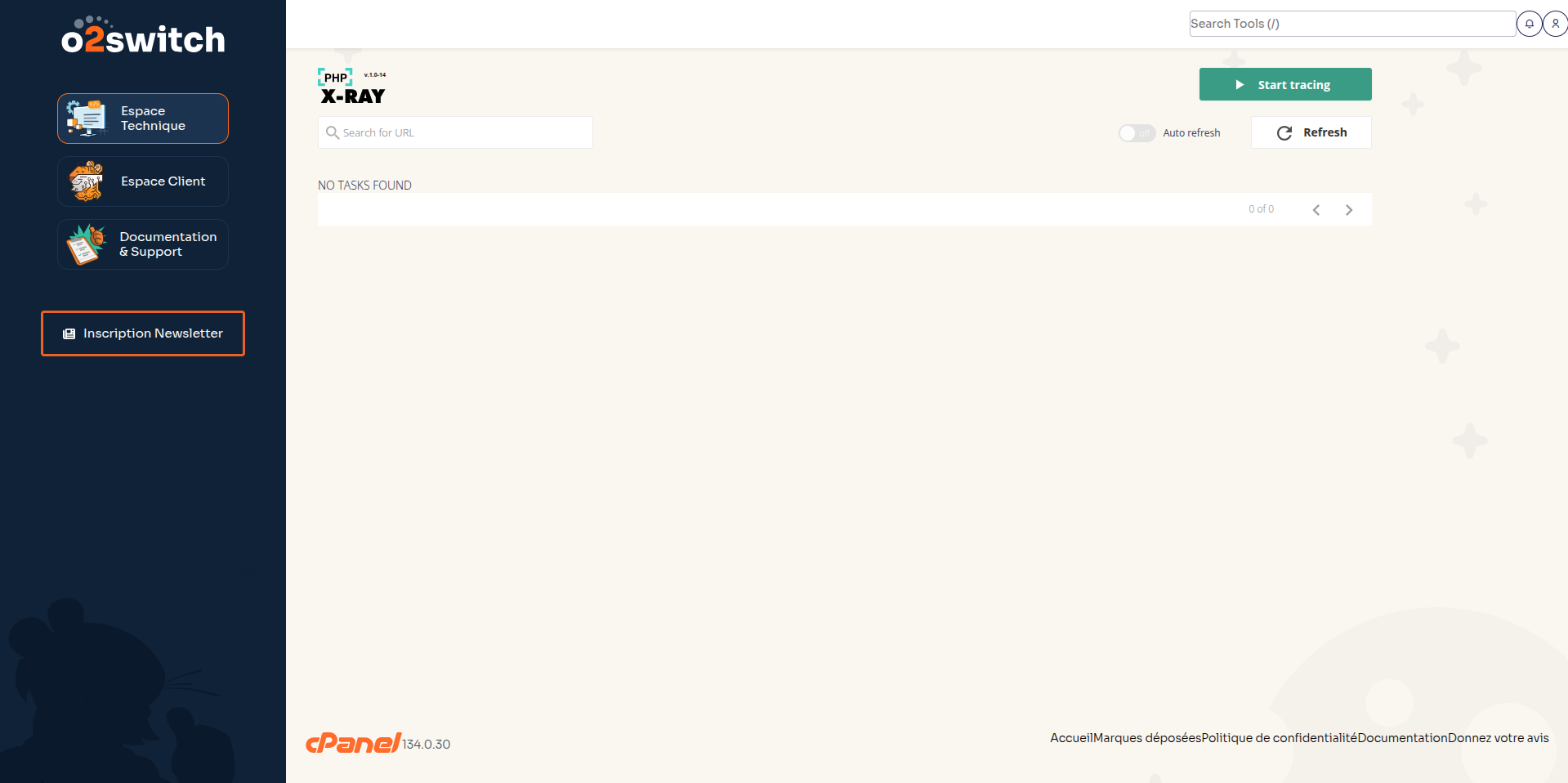This screenshot has height=783, width=1568.
Task: Click the cPanel version number 134.0.30
Action: (427, 745)
